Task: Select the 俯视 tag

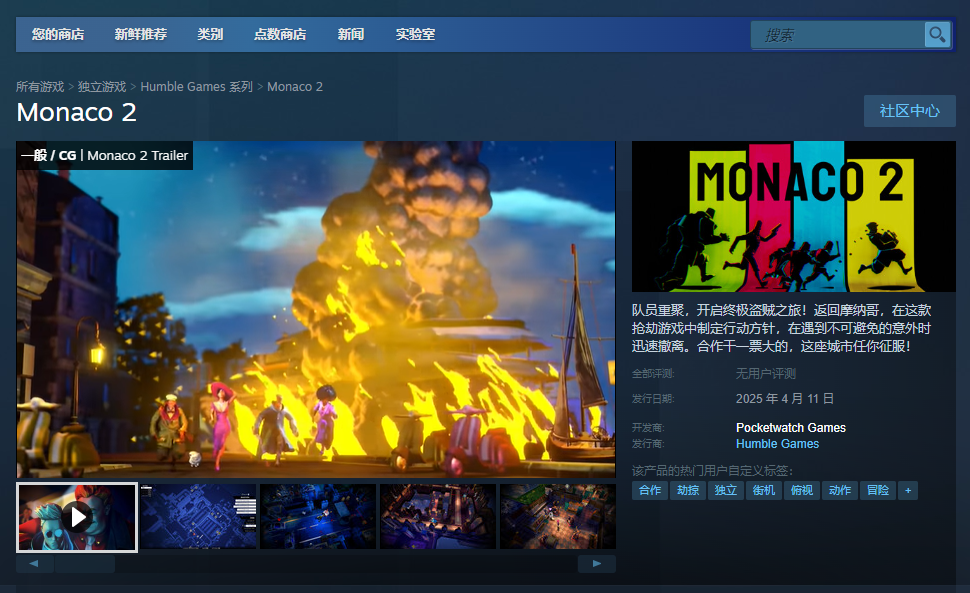Action: [802, 490]
